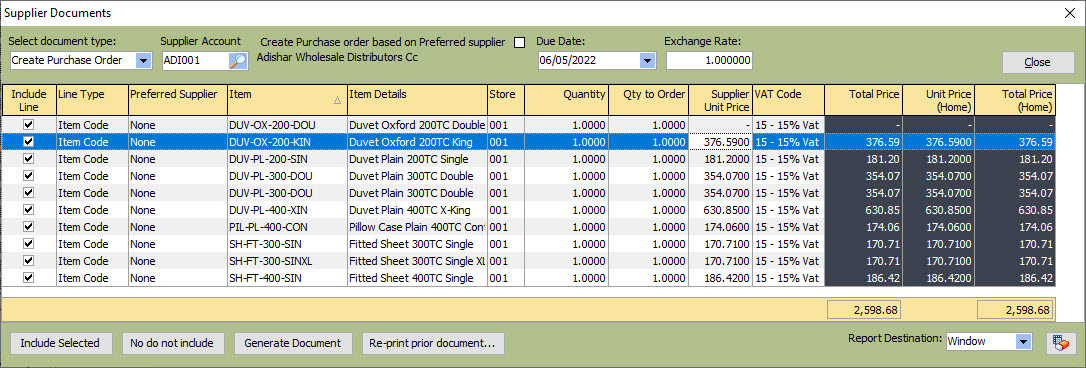Click Duvet Plain 400TC X-King details cell

click(417, 210)
